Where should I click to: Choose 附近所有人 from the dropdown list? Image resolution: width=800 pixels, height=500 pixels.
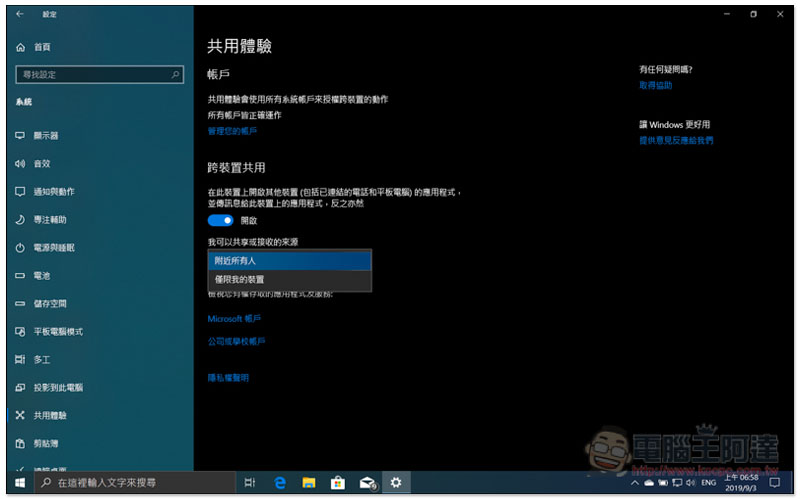click(289, 260)
